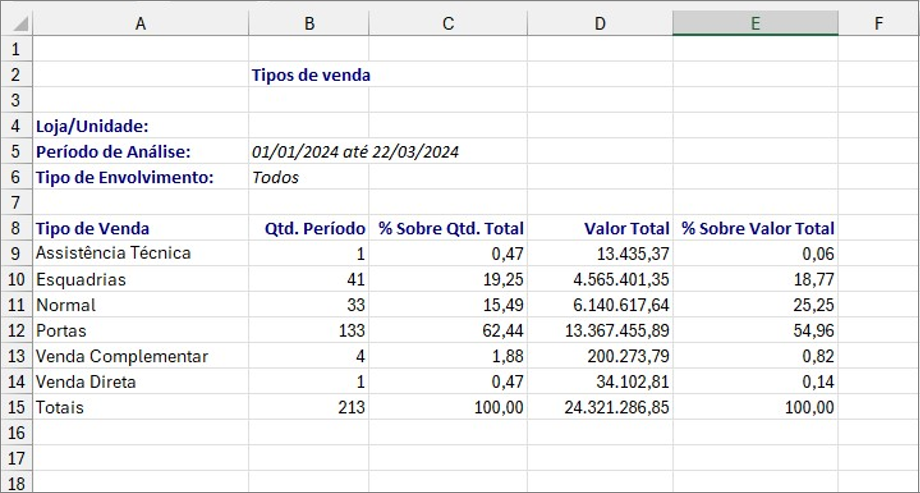Click the highlighted column E header
The width and height of the screenshot is (920, 493).
click(x=755, y=23)
